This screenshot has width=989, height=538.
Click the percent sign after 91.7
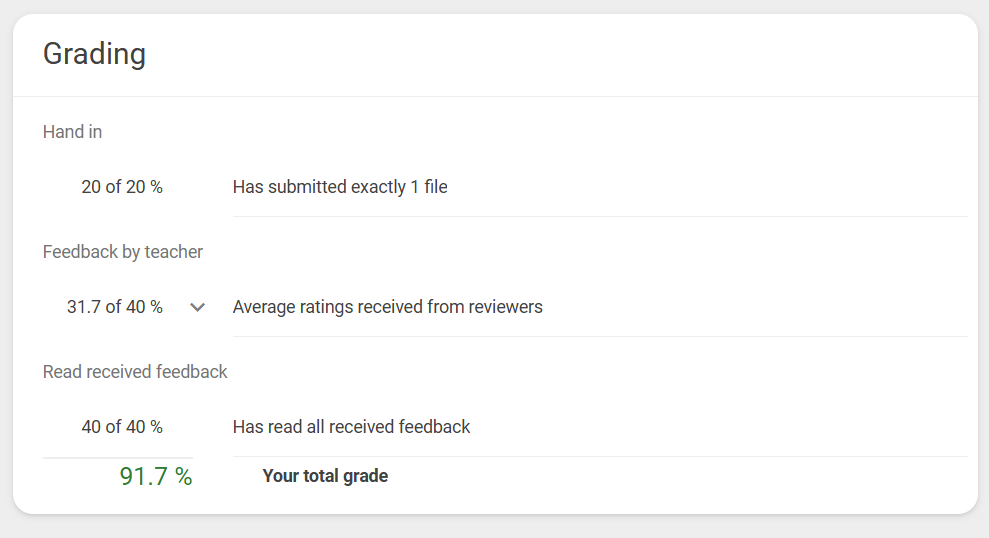click(x=184, y=476)
